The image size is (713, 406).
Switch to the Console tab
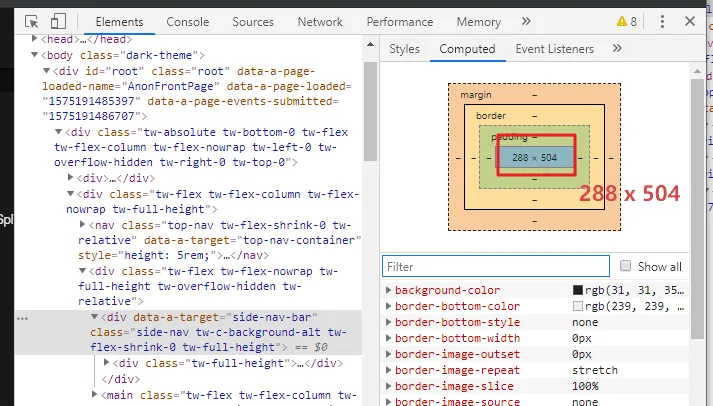point(188,21)
